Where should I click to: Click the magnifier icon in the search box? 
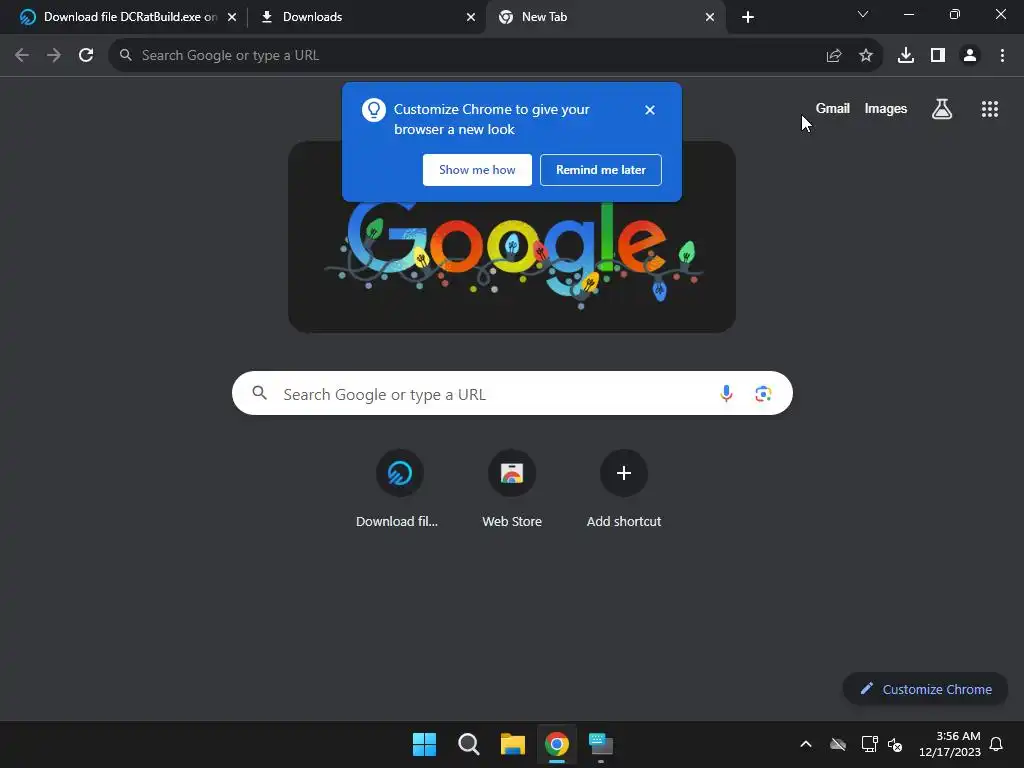point(260,392)
